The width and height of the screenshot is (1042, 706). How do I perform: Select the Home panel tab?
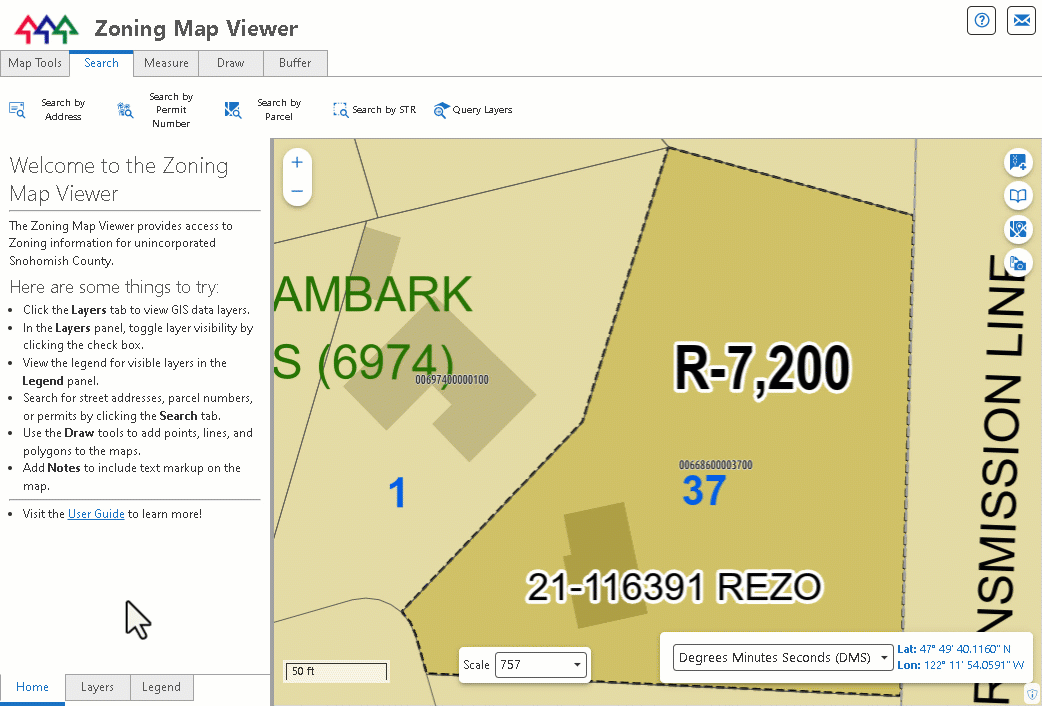coord(33,687)
